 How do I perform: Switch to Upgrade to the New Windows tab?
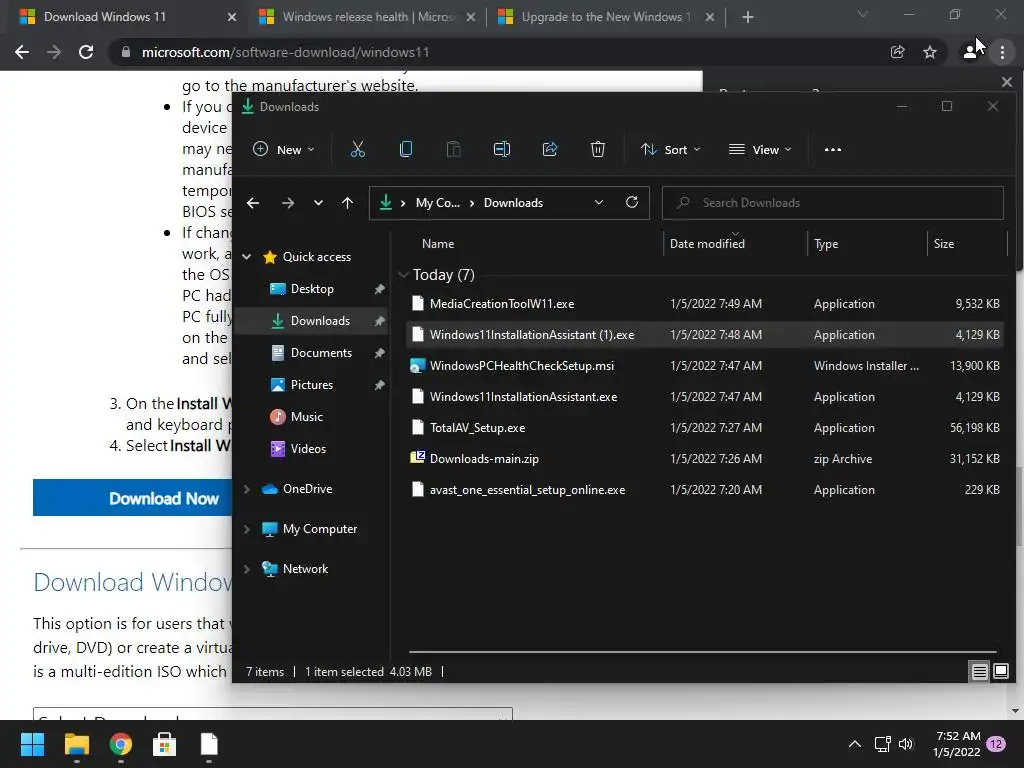coord(606,17)
